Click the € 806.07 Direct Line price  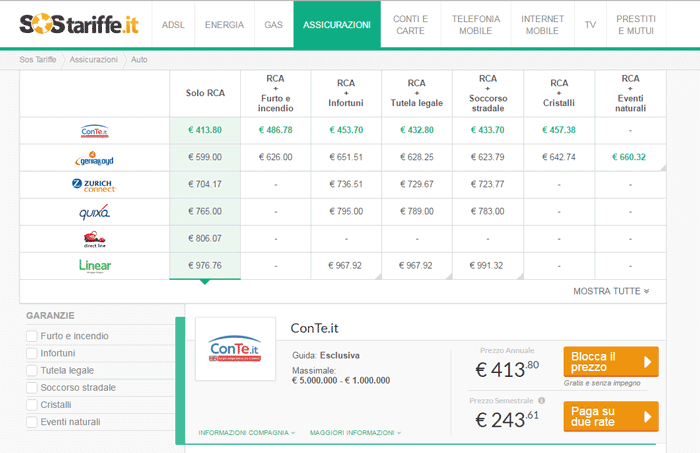click(205, 239)
